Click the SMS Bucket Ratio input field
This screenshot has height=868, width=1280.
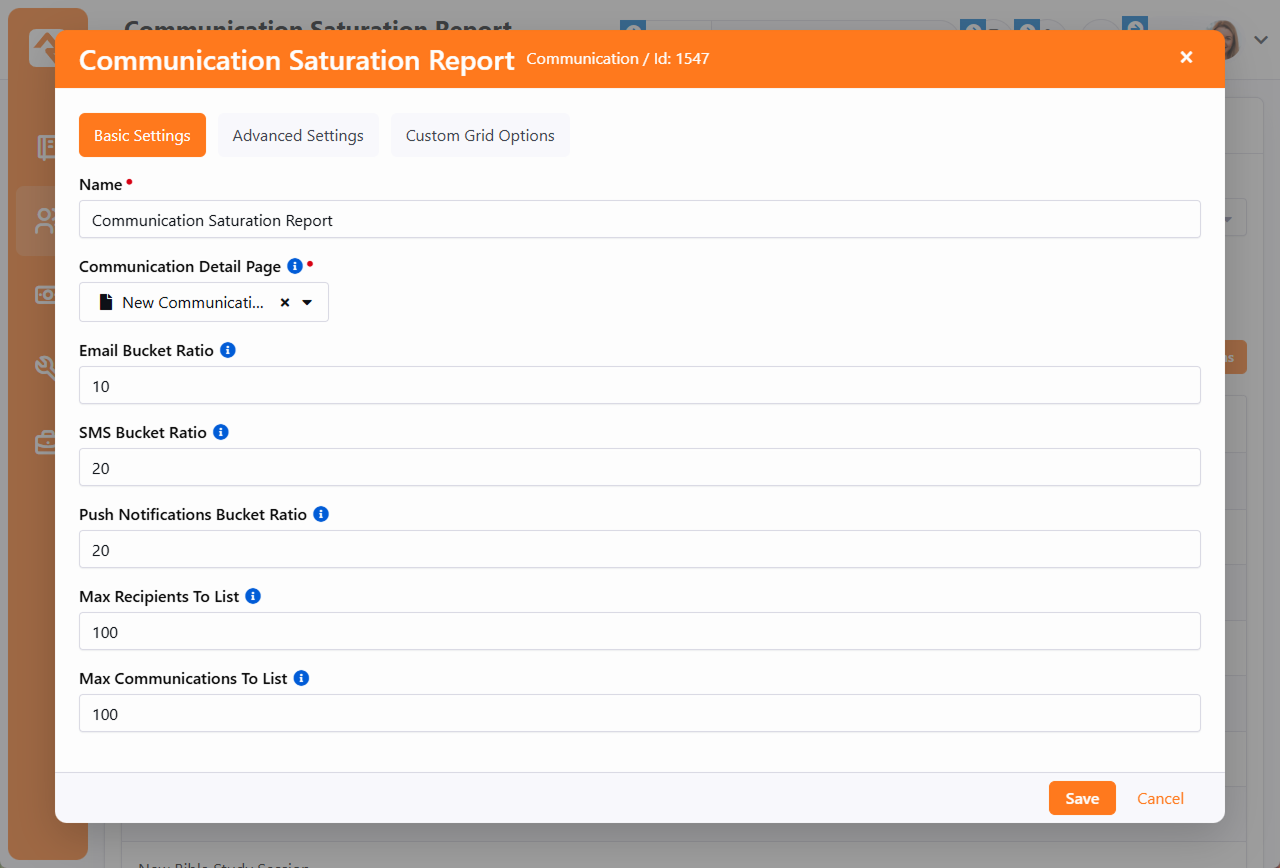(640, 467)
